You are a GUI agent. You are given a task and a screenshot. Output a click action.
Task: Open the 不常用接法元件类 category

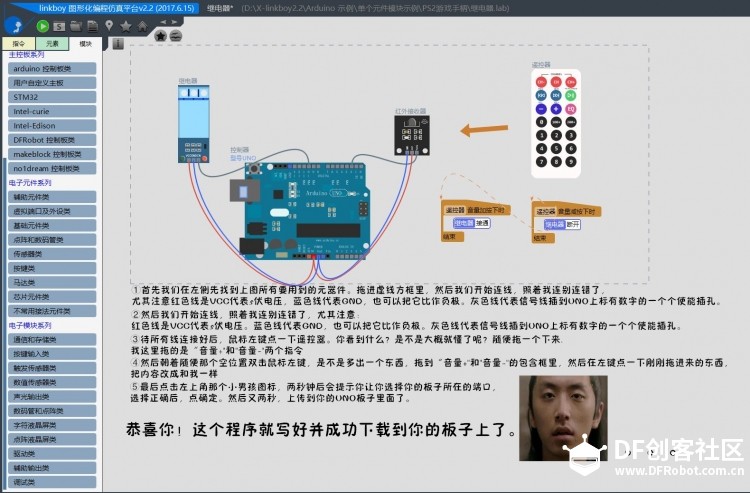click(52, 311)
